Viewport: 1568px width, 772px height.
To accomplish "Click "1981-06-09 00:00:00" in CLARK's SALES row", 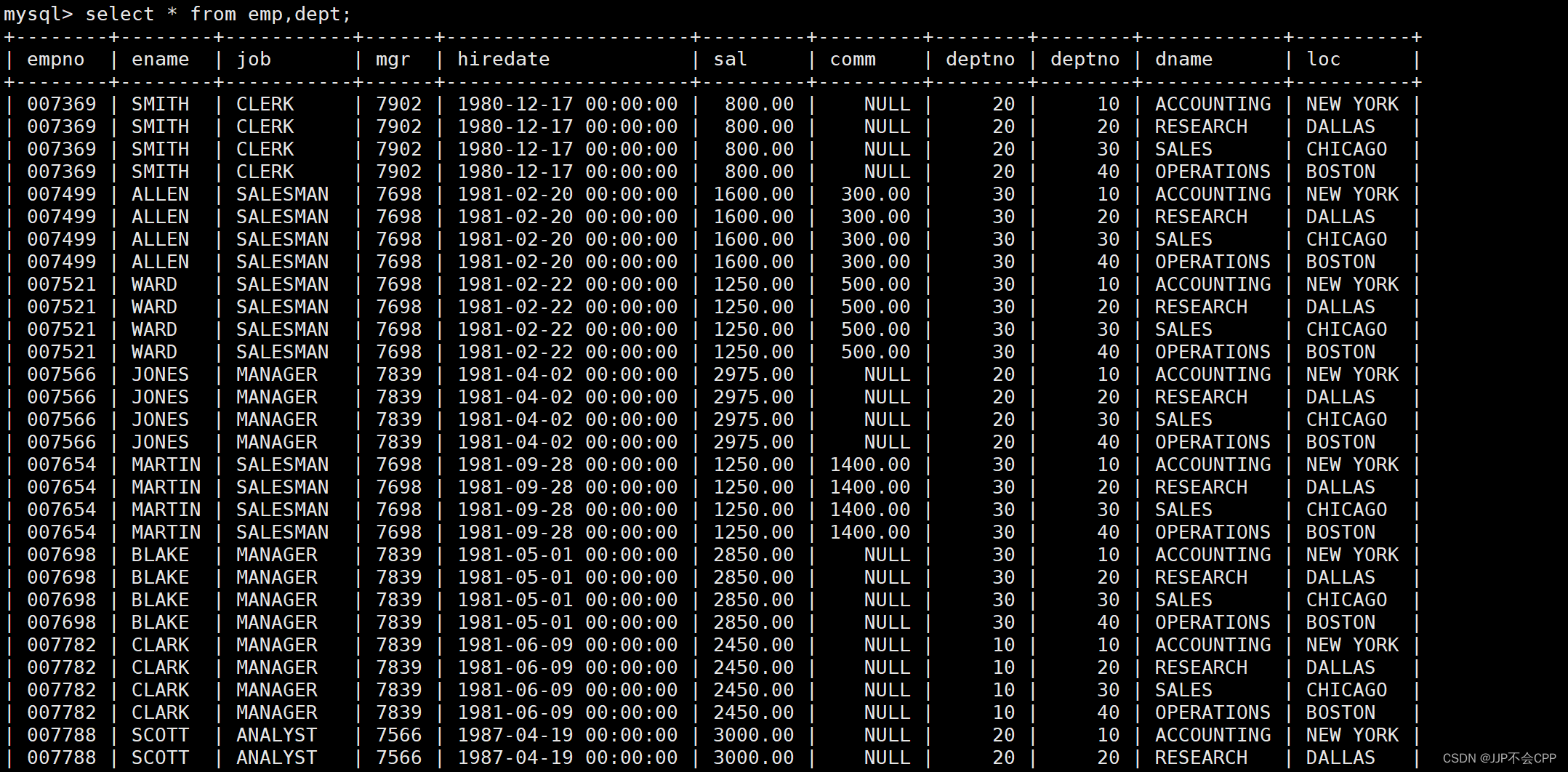I will [568, 690].
